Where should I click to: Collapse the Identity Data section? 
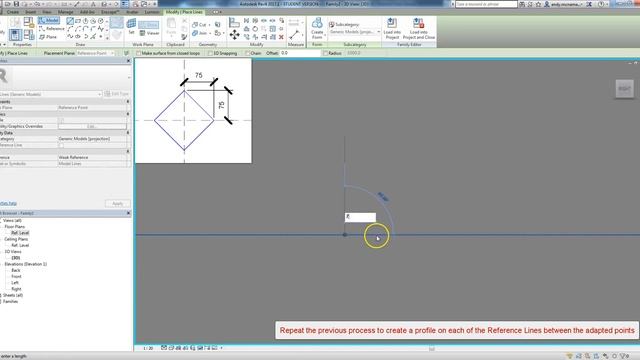pos(128,133)
